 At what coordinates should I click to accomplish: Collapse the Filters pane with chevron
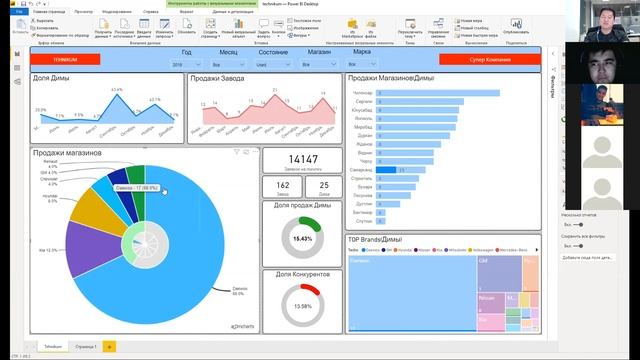point(553,53)
